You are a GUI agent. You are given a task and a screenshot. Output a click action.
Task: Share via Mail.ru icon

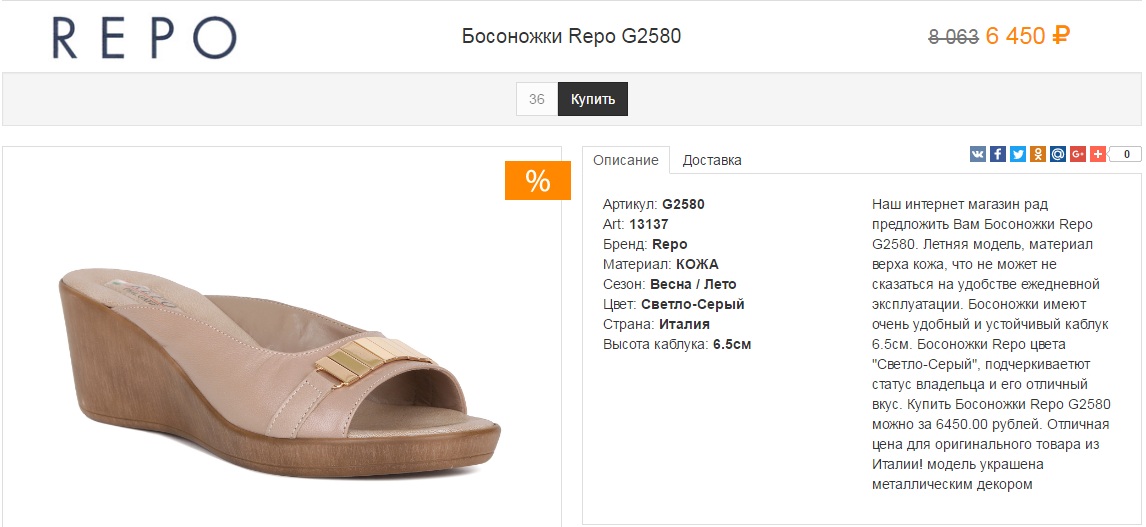point(1058,154)
